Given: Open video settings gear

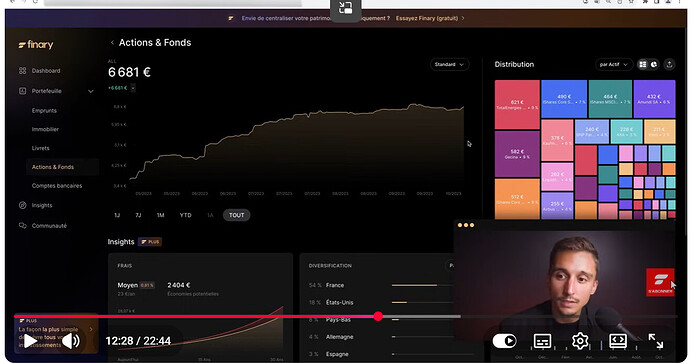Looking at the screenshot, I should click(580, 341).
